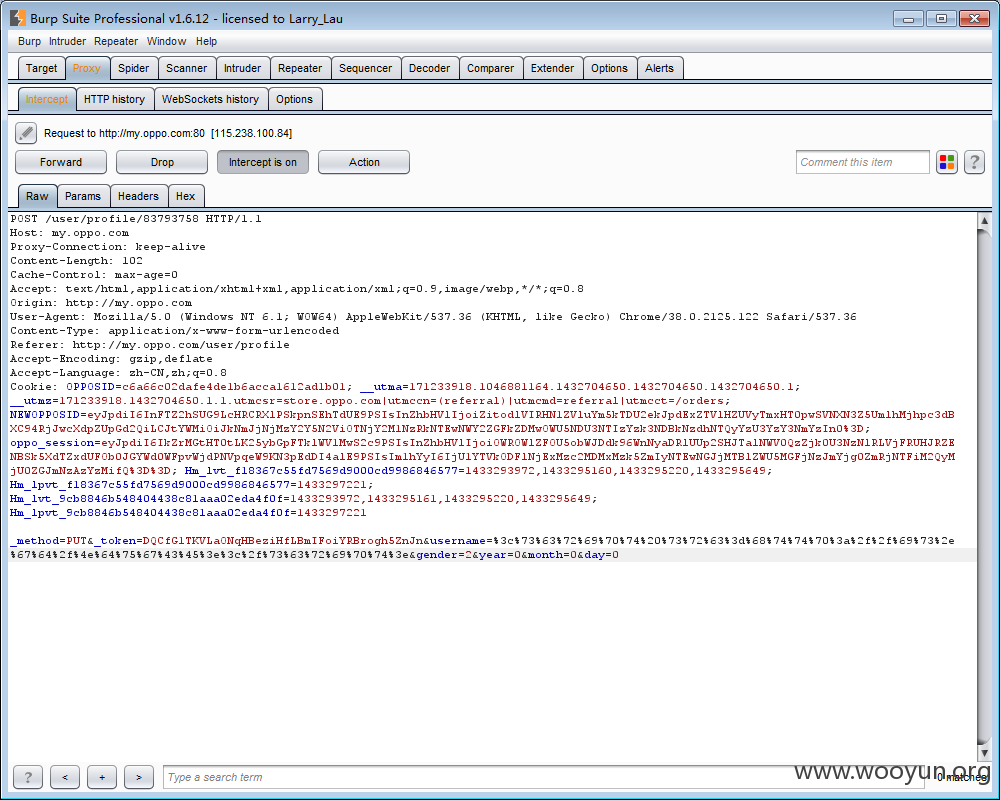Click the Content-Length: 102 header
Viewport: 1000px width, 800px height.
coord(77,261)
